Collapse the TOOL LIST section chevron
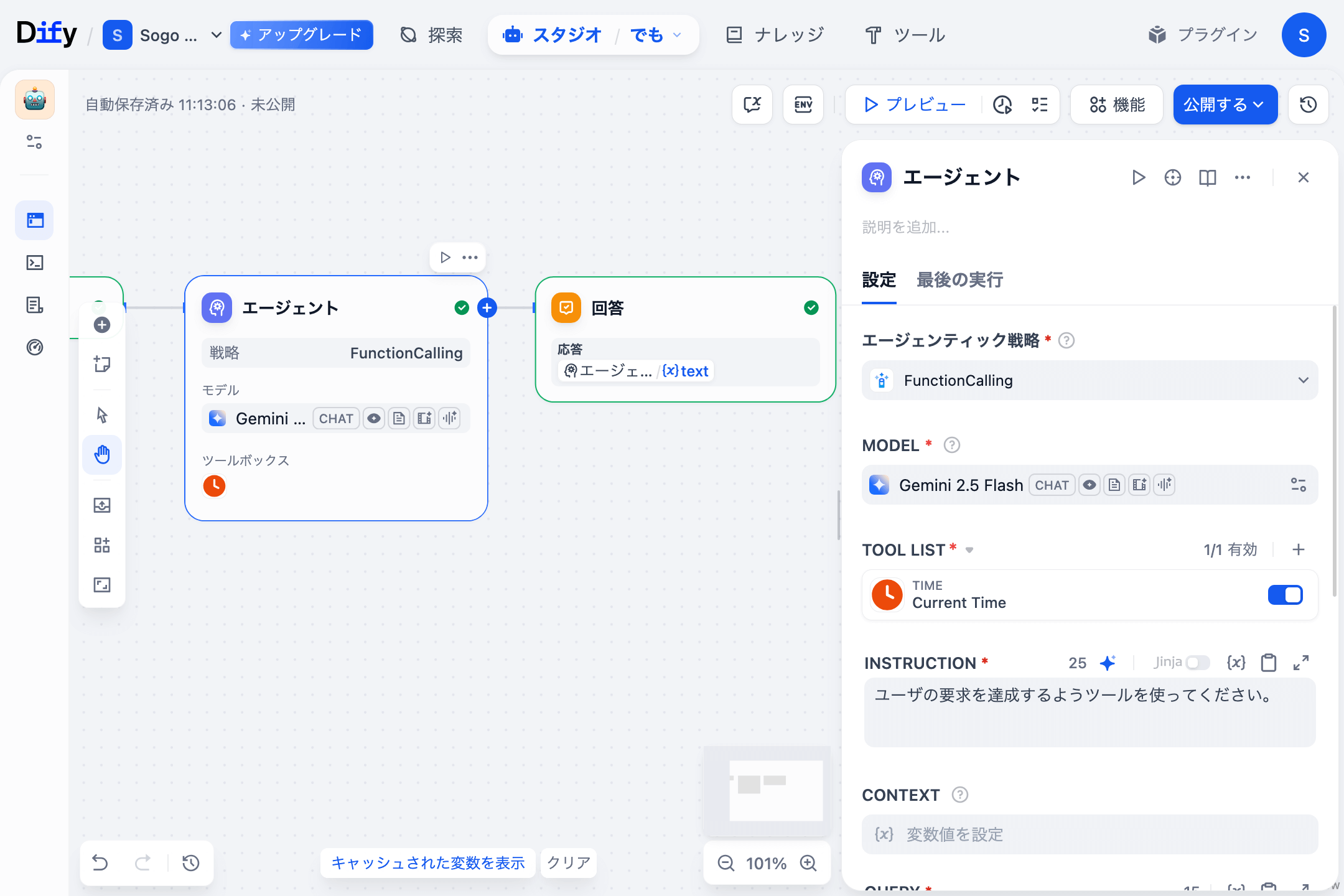This screenshot has width=1344, height=896. point(970,549)
